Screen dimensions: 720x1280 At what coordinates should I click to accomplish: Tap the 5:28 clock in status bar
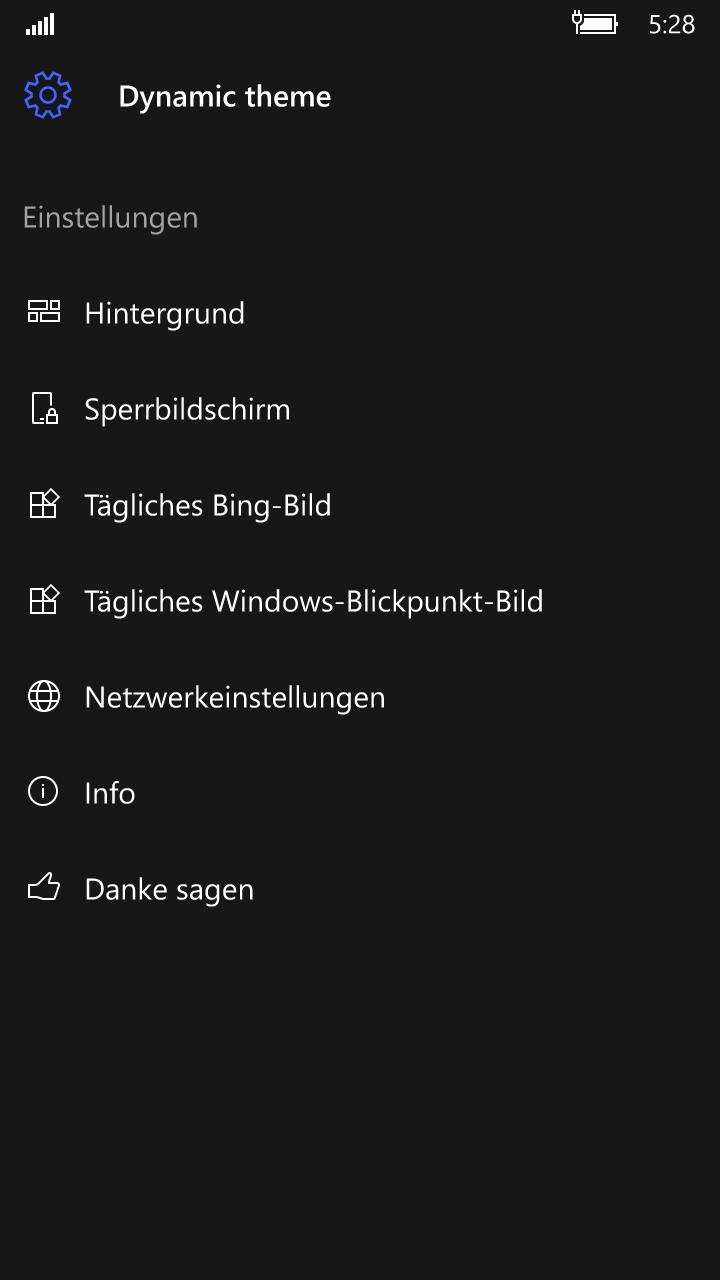click(671, 25)
